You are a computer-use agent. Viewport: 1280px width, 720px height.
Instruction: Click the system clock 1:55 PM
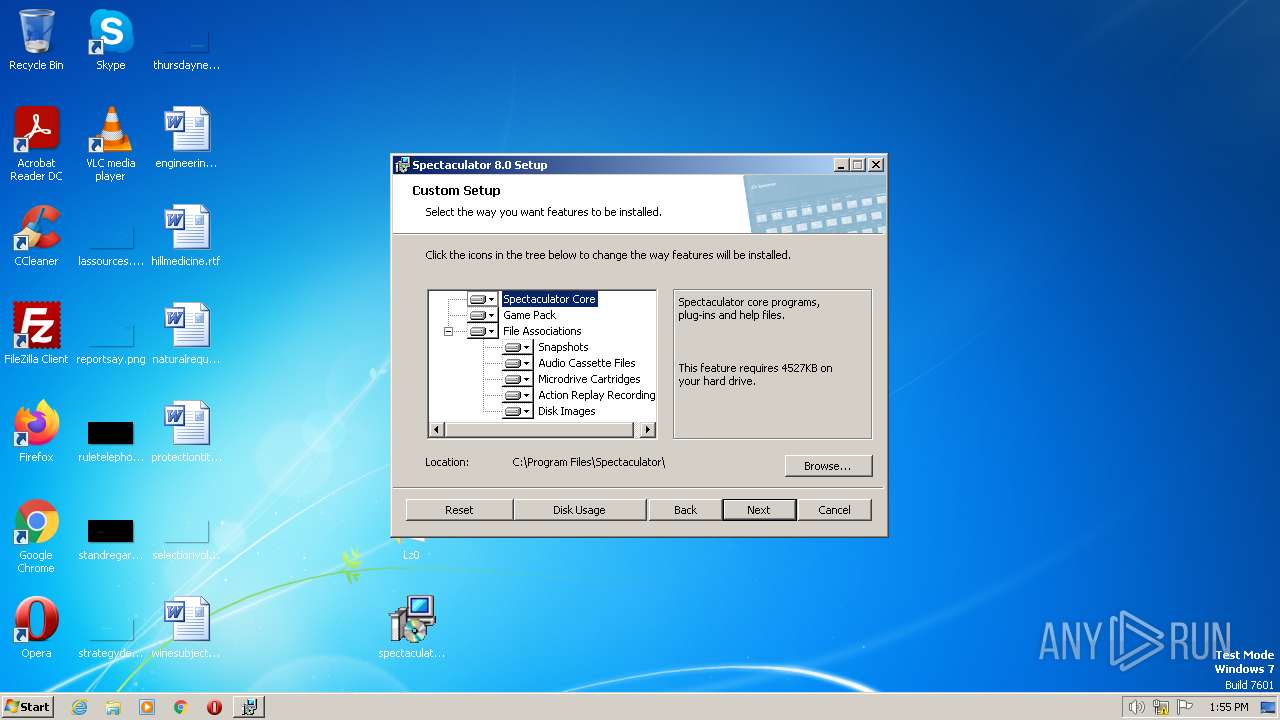click(x=1229, y=707)
